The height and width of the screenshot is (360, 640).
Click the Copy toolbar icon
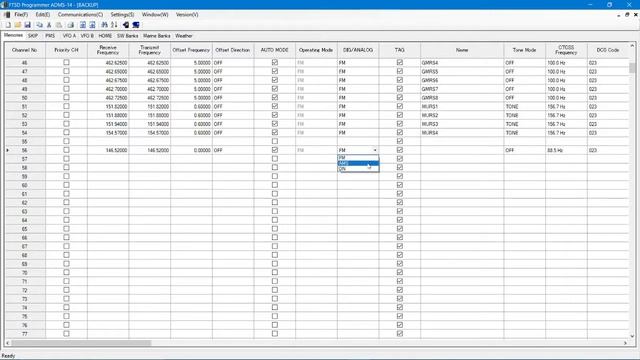click(x=40, y=25)
